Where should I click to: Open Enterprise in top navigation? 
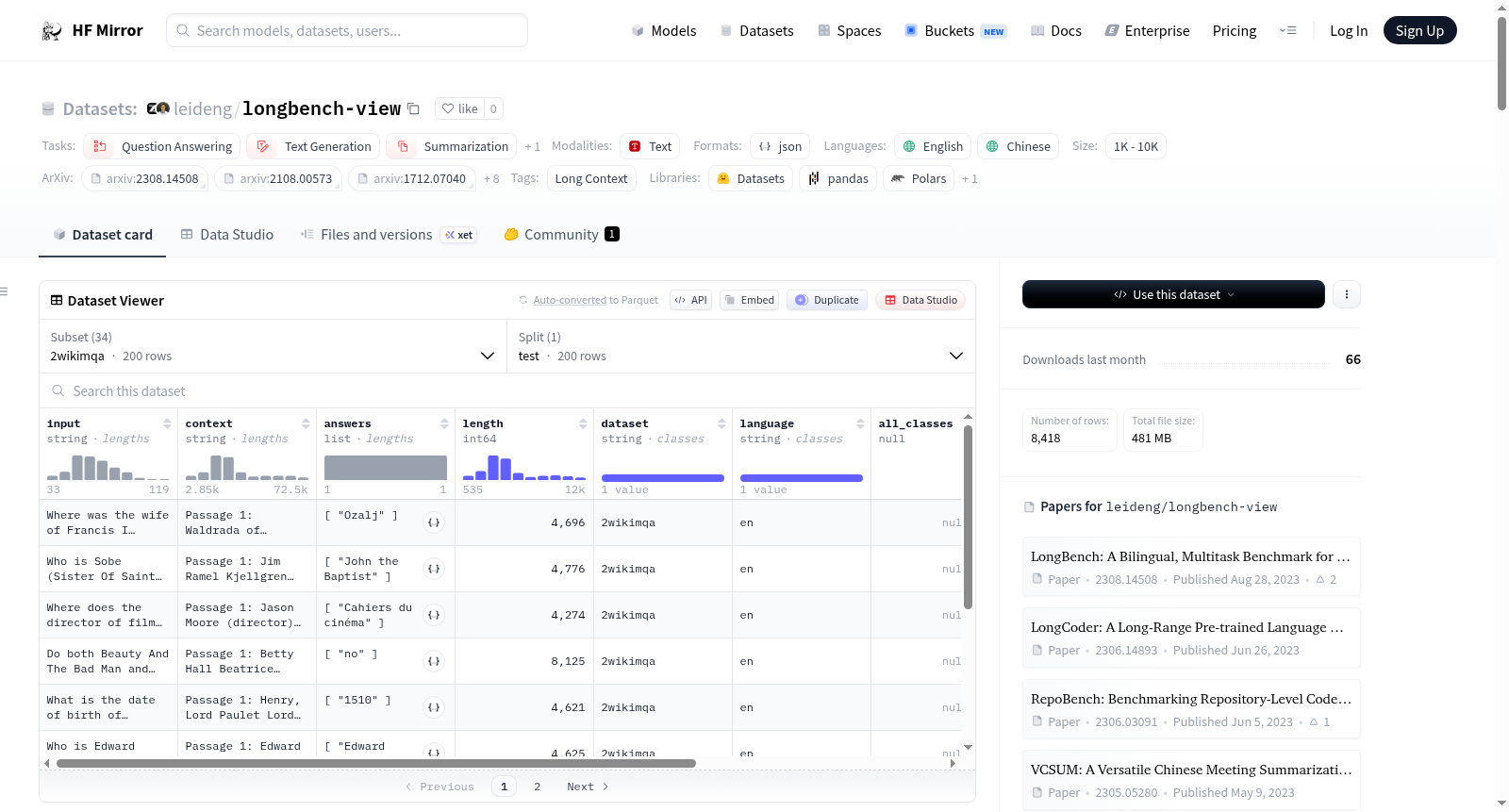(1148, 31)
